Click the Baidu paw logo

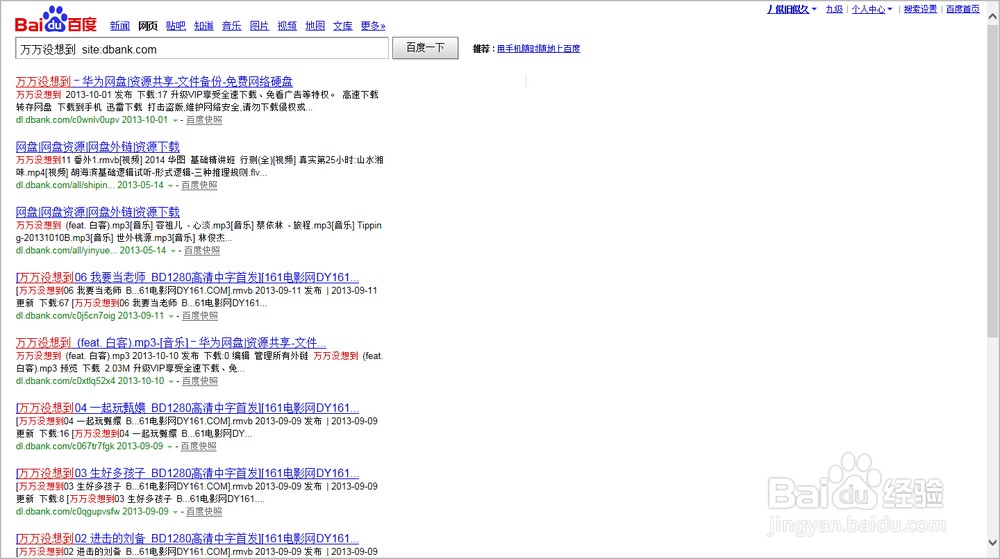(x=55, y=19)
